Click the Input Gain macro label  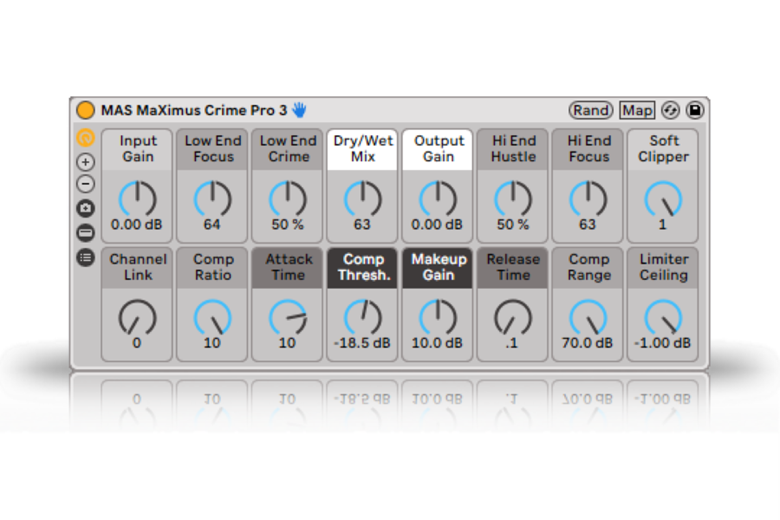pyautogui.click(x=137, y=149)
